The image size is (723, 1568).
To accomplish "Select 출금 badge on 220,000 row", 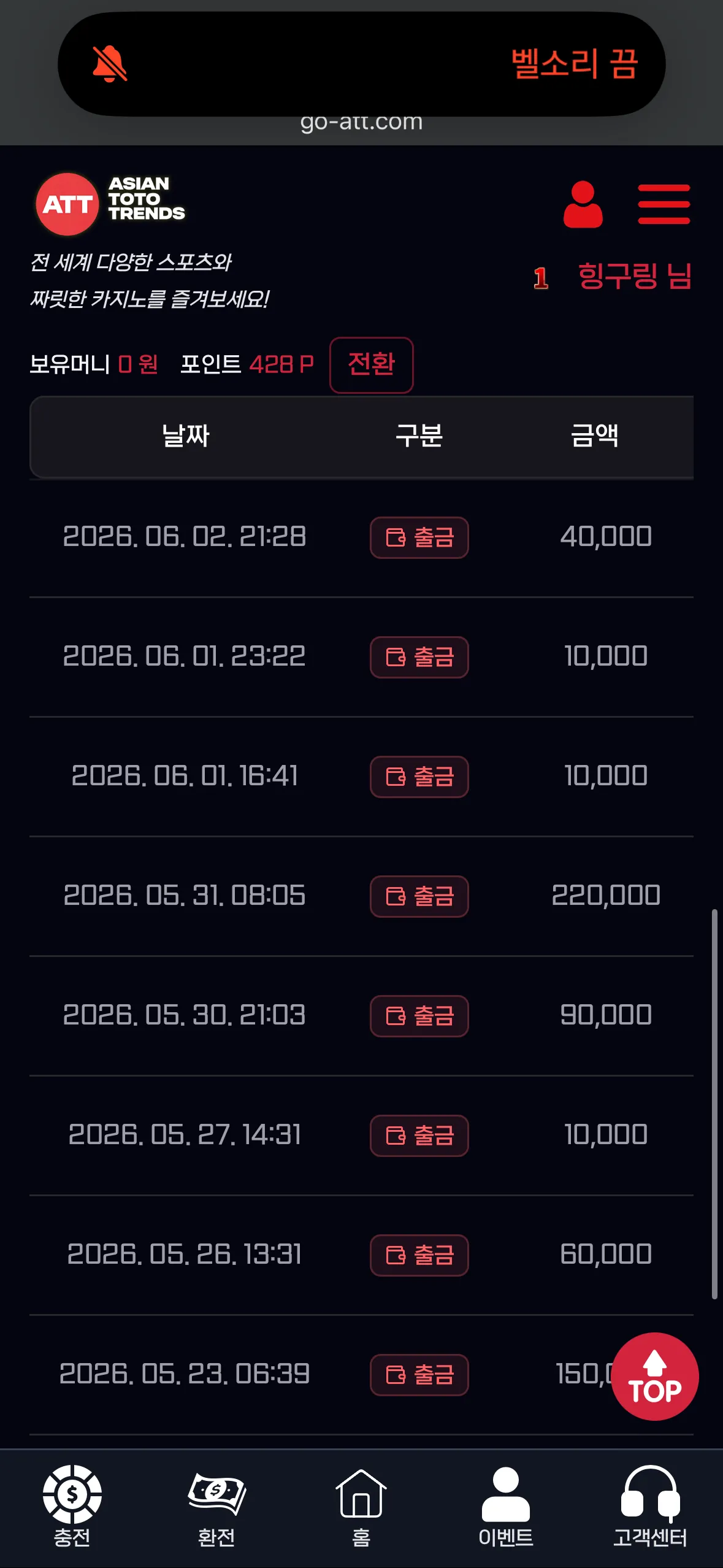I will tap(419, 896).
